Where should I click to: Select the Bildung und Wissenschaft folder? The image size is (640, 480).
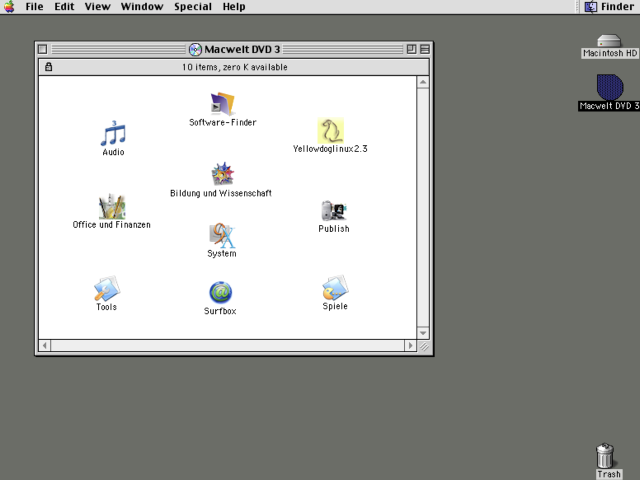(x=222, y=174)
